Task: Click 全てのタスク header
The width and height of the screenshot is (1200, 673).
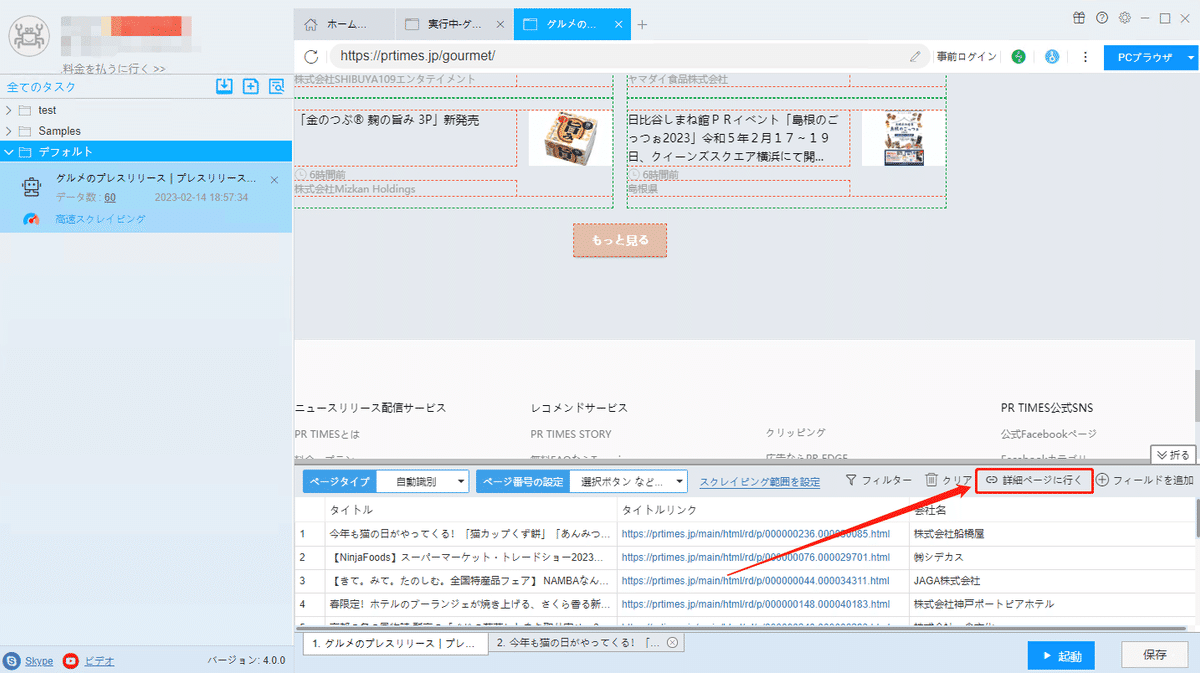Action: pyautogui.click(x=41, y=88)
